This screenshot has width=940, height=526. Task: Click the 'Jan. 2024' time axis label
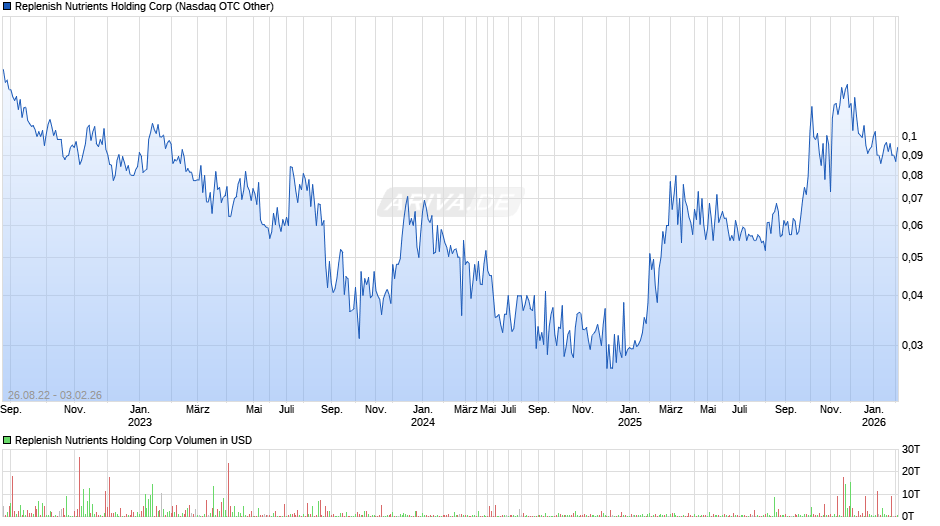pos(423,416)
